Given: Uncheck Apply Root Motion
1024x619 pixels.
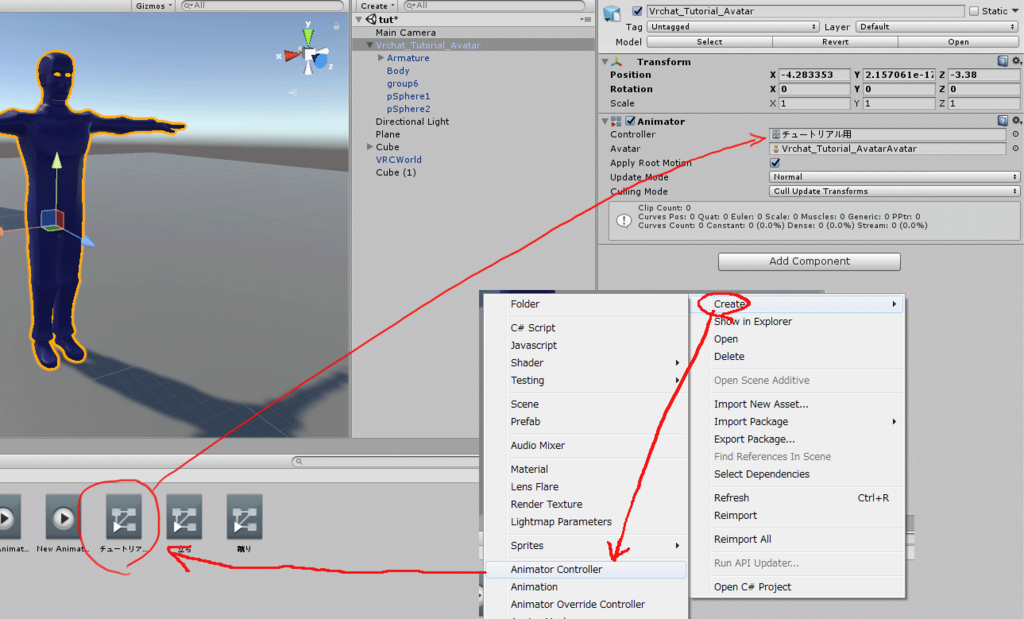Looking at the screenshot, I should click(775, 163).
